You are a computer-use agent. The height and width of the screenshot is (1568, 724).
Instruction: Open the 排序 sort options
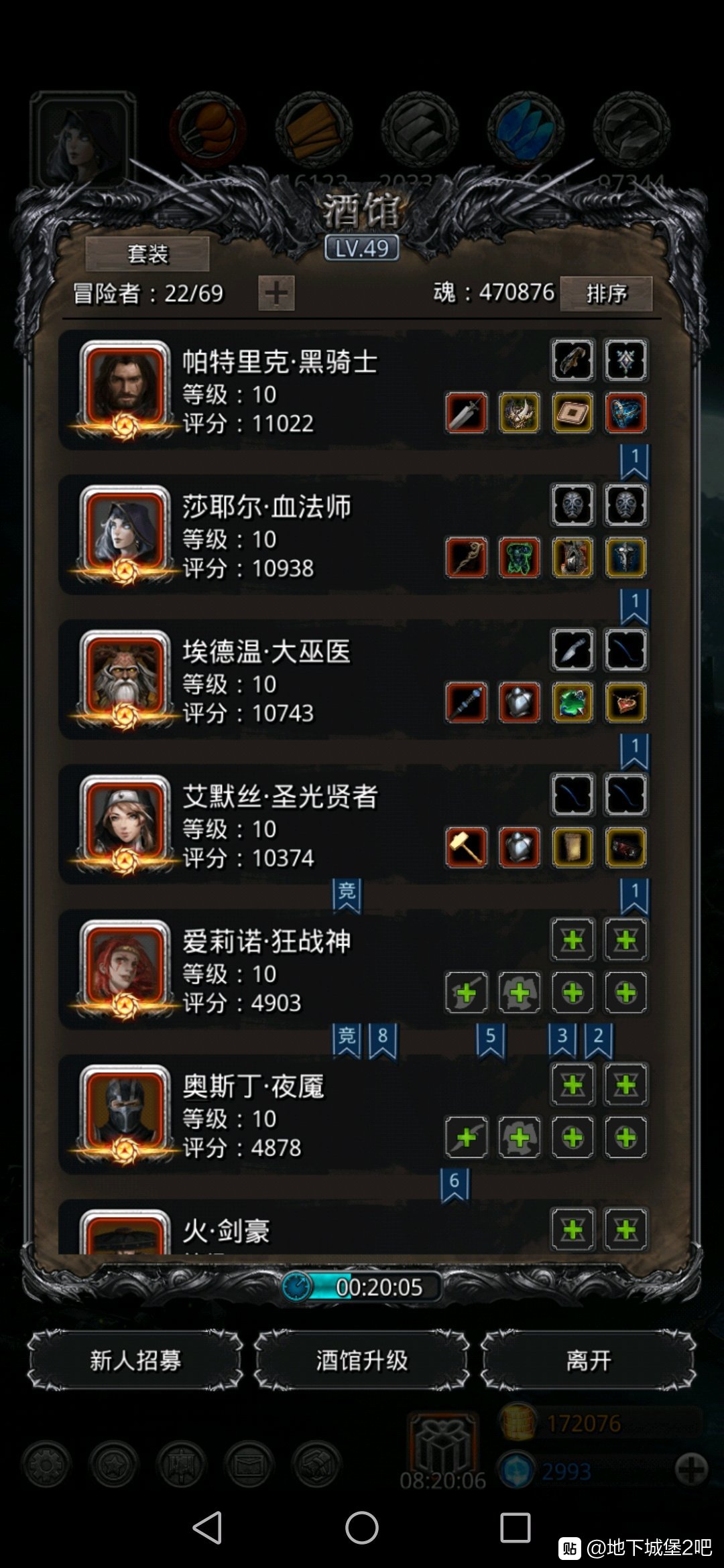(x=606, y=293)
